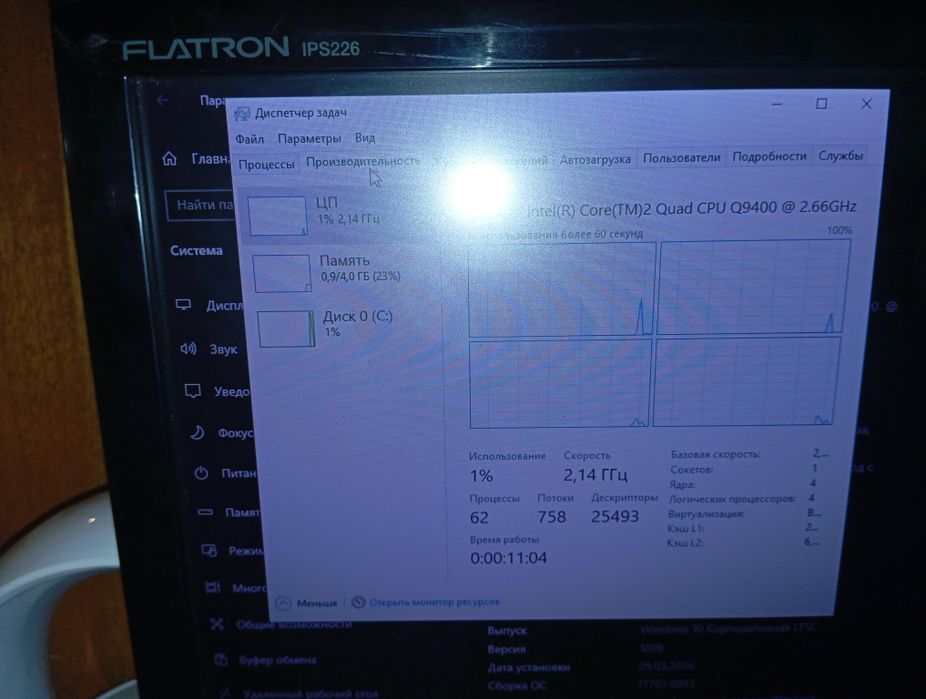Click the Время работы label
Viewport: 926px width, 699px height.
tap(504, 540)
